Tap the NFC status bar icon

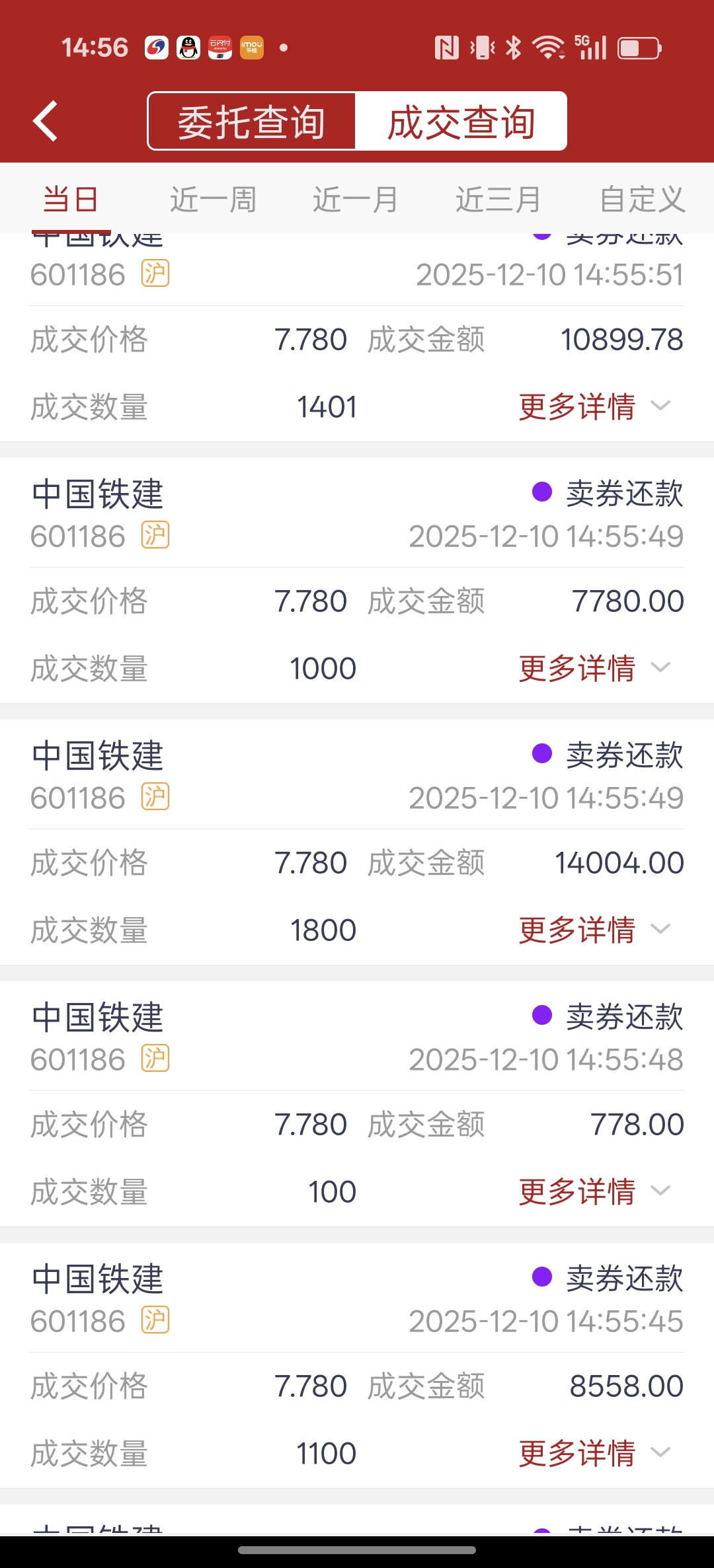coord(447,48)
